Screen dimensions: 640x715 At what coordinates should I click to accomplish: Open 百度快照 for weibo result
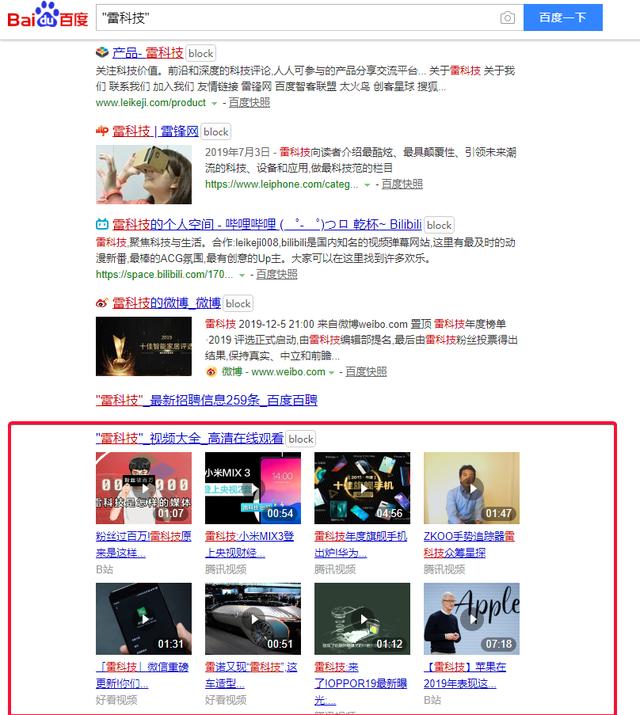point(366,372)
